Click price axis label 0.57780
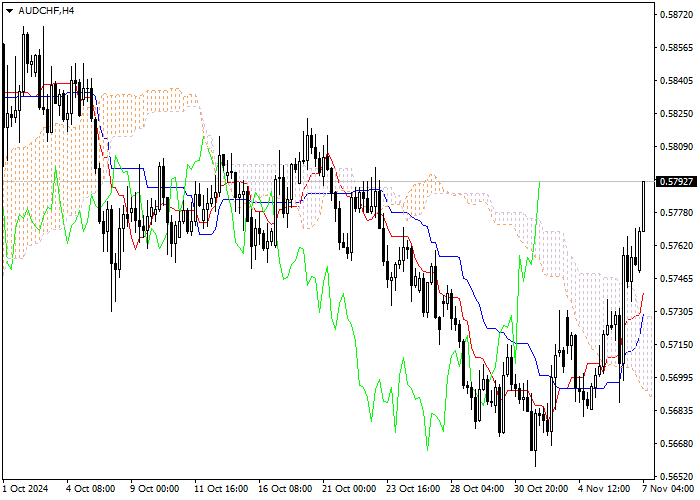Image resolution: width=700 pixels, height=500 pixels. pyautogui.click(x=676, y=213)
